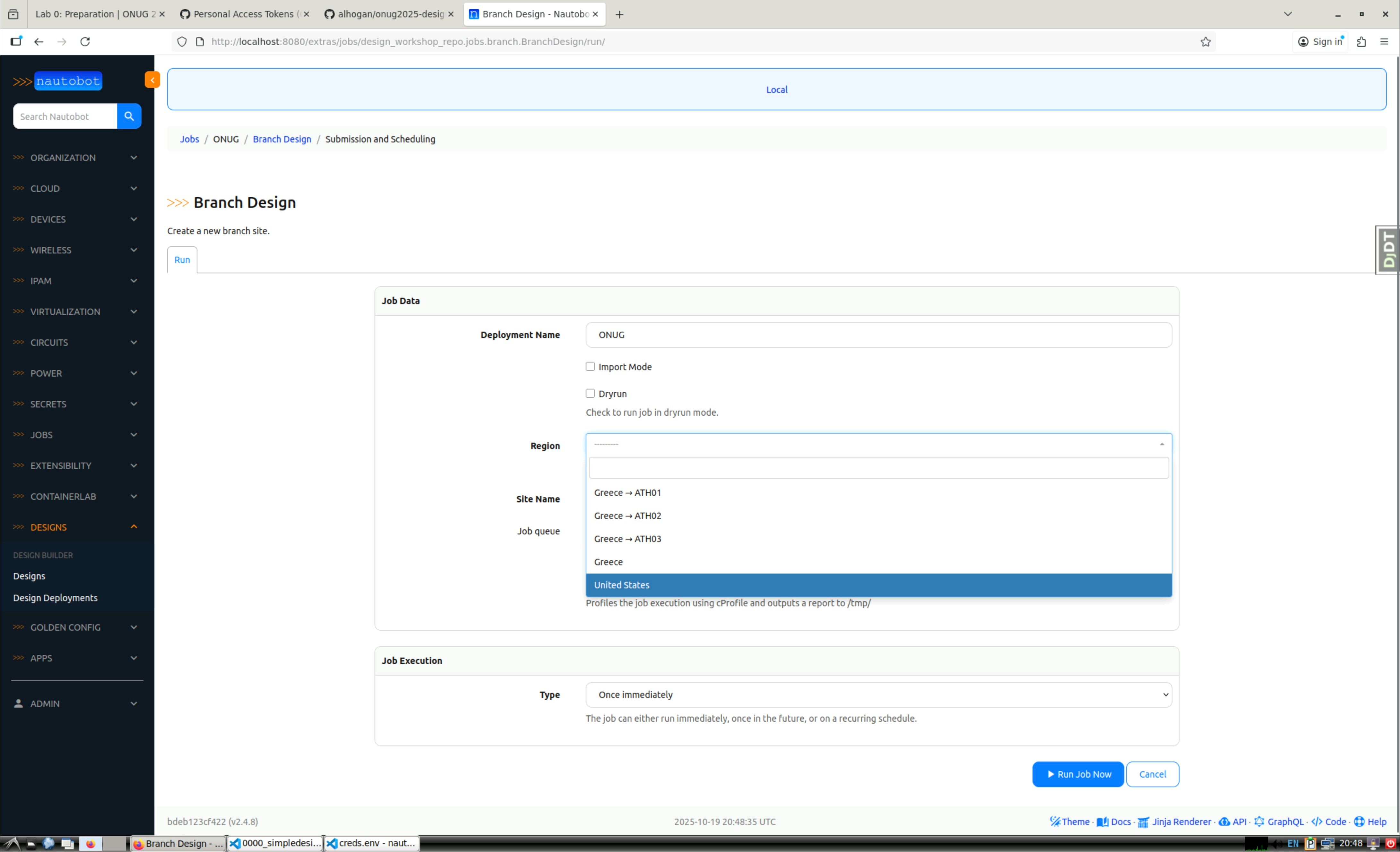Click the Deployment Name input field
This screenshot has height=852, width=1400.
click(x=878, y=335)
